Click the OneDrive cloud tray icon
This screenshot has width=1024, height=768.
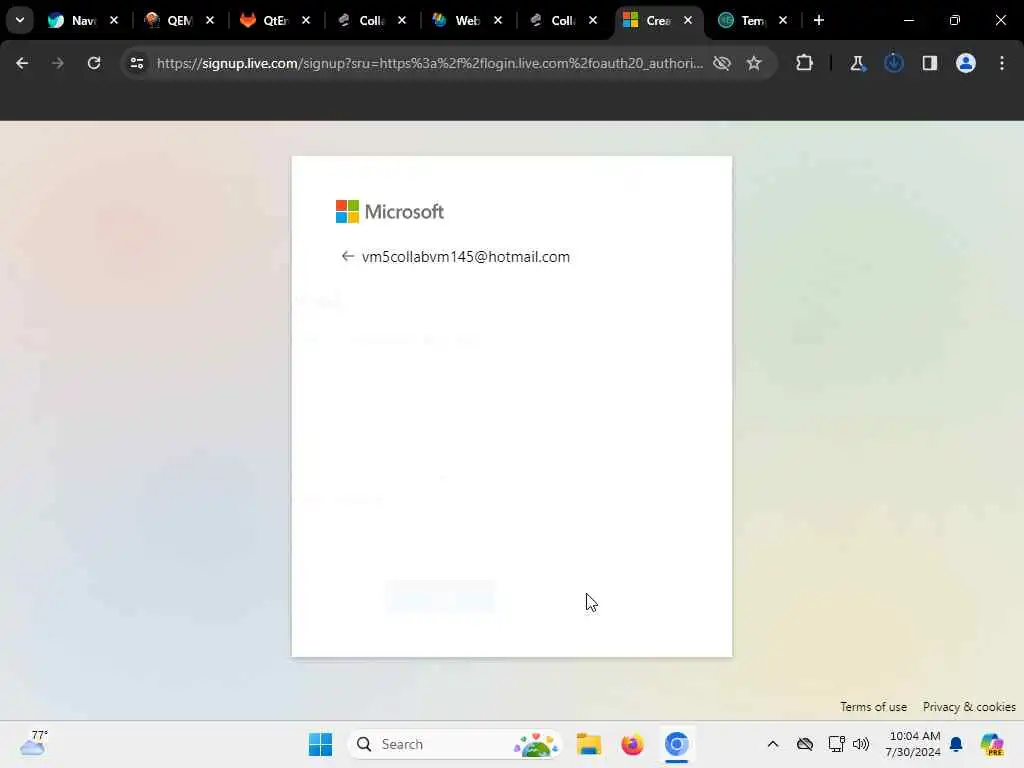(805, 744)
